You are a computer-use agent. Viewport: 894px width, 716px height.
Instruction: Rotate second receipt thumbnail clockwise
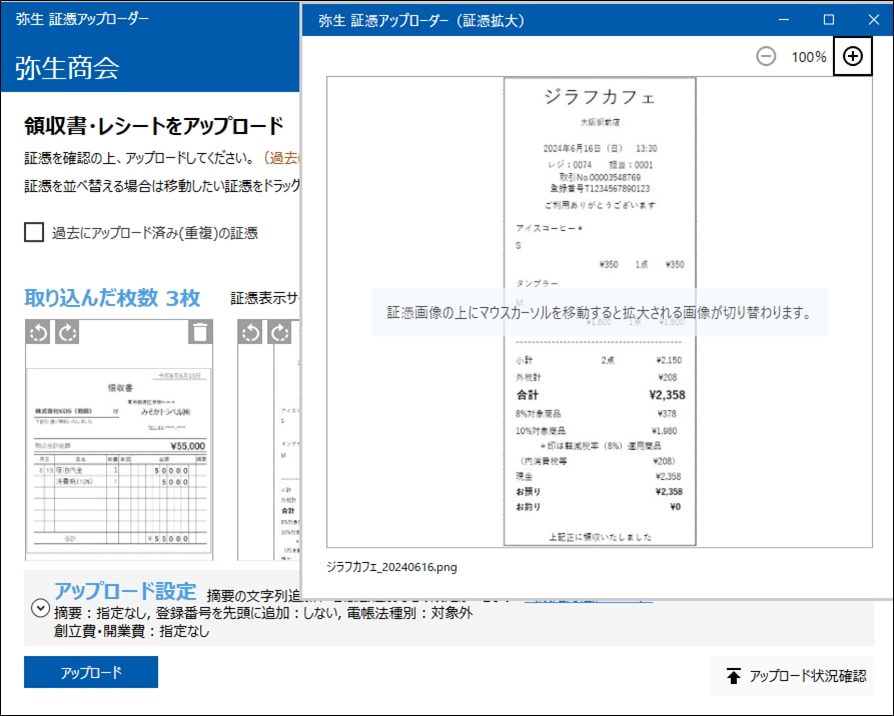tap(280, 332)
